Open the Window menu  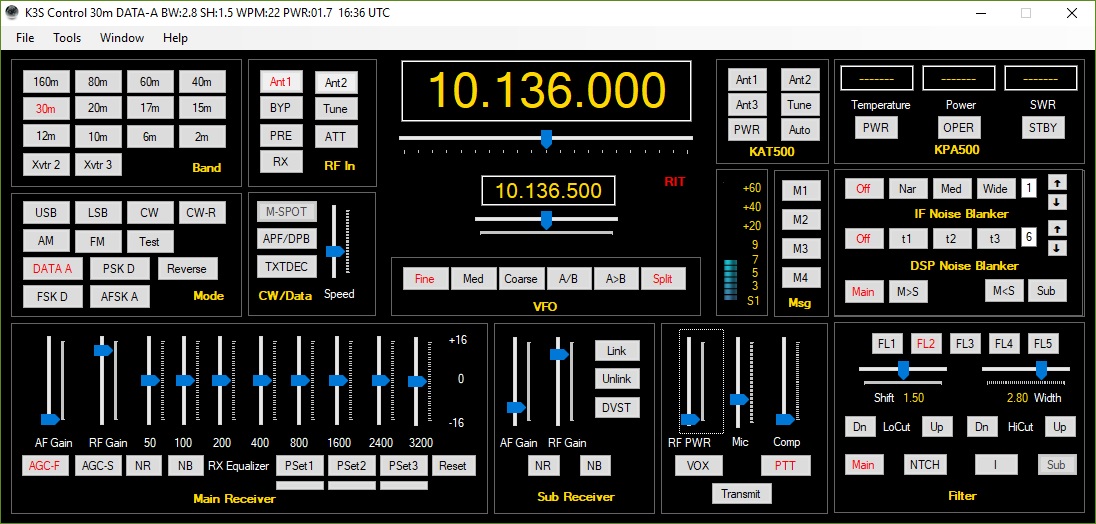[x=122, y=38]
